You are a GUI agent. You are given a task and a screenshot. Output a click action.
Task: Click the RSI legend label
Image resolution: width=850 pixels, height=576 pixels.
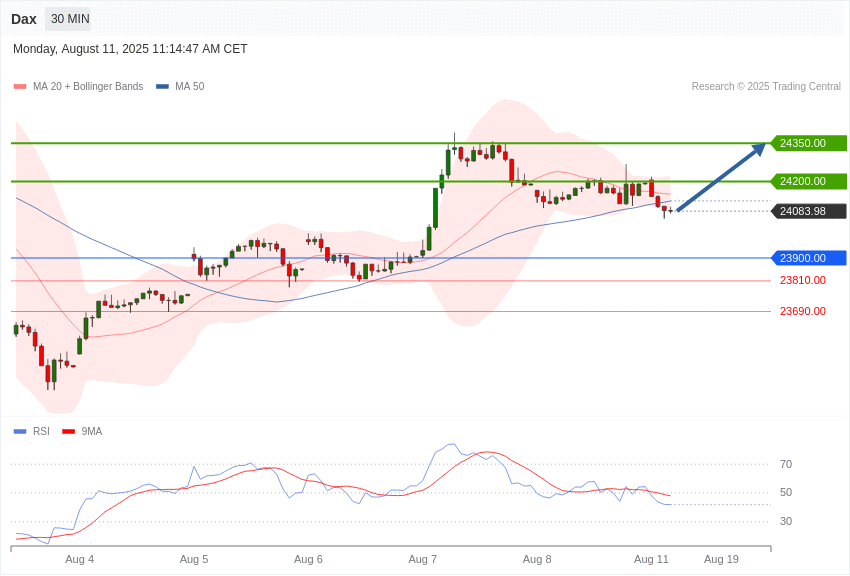pos(41,432)
